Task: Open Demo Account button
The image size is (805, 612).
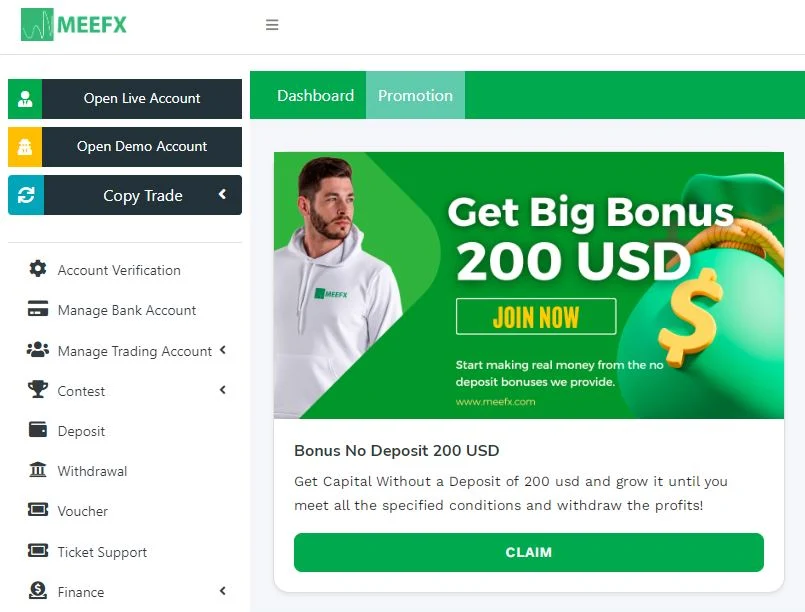Action: point(125,147)
